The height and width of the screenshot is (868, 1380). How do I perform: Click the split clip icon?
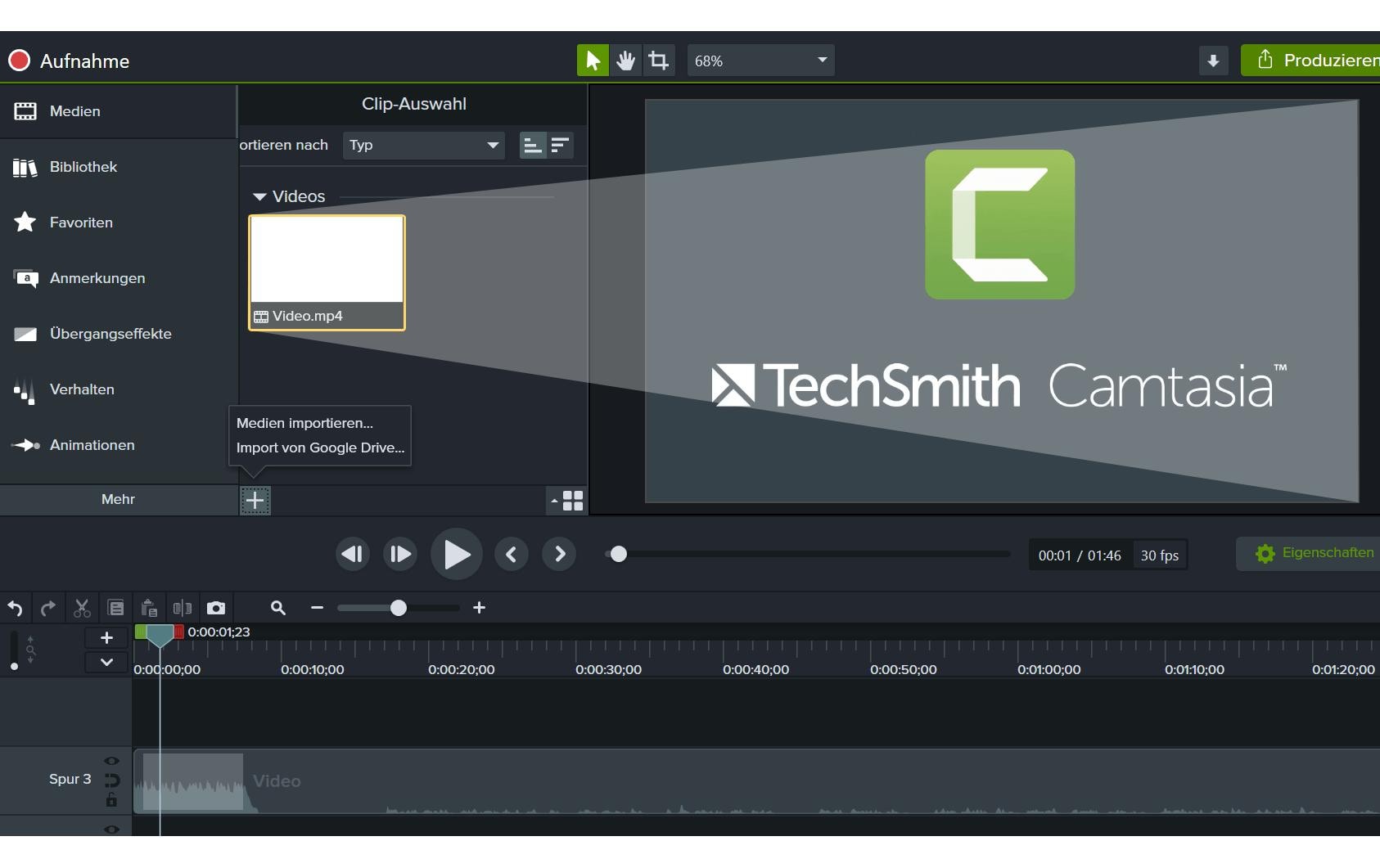click(182, 608)
